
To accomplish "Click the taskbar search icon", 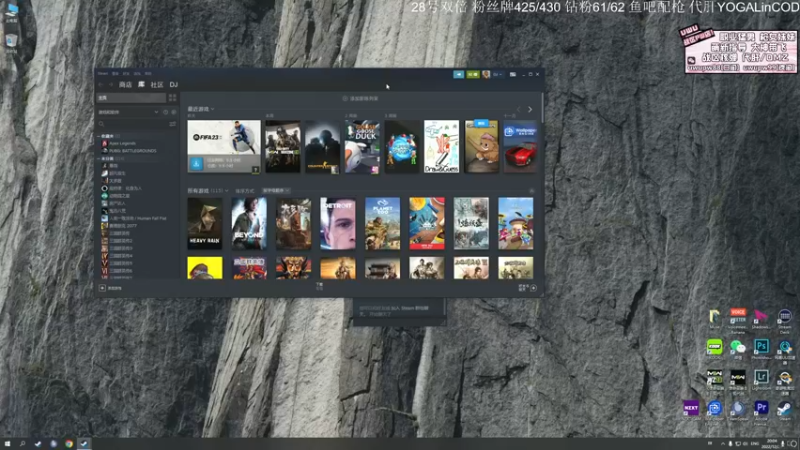I will (x=22, y=444).
